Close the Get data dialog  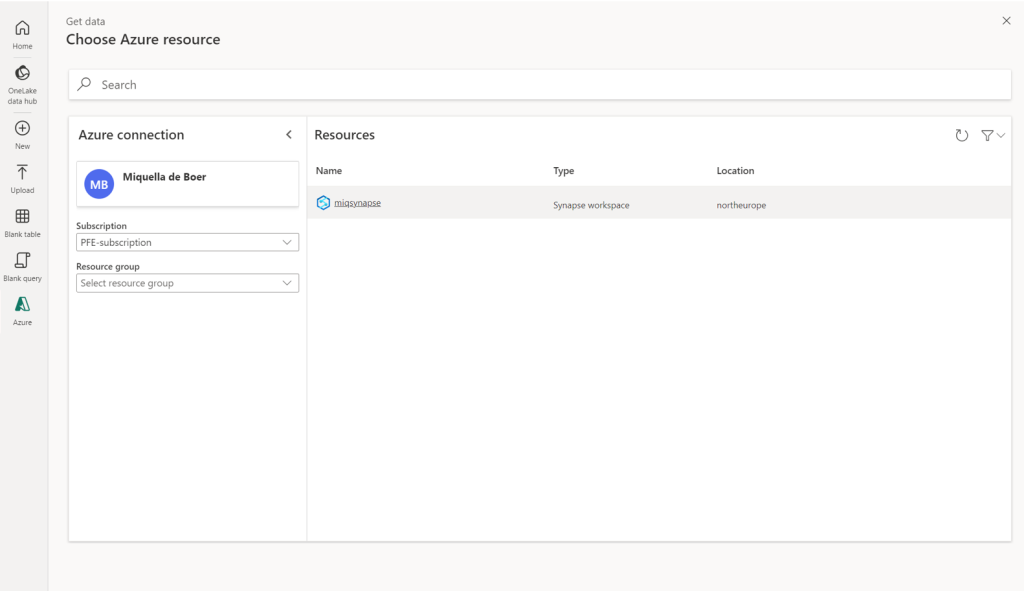[1006, 21]
